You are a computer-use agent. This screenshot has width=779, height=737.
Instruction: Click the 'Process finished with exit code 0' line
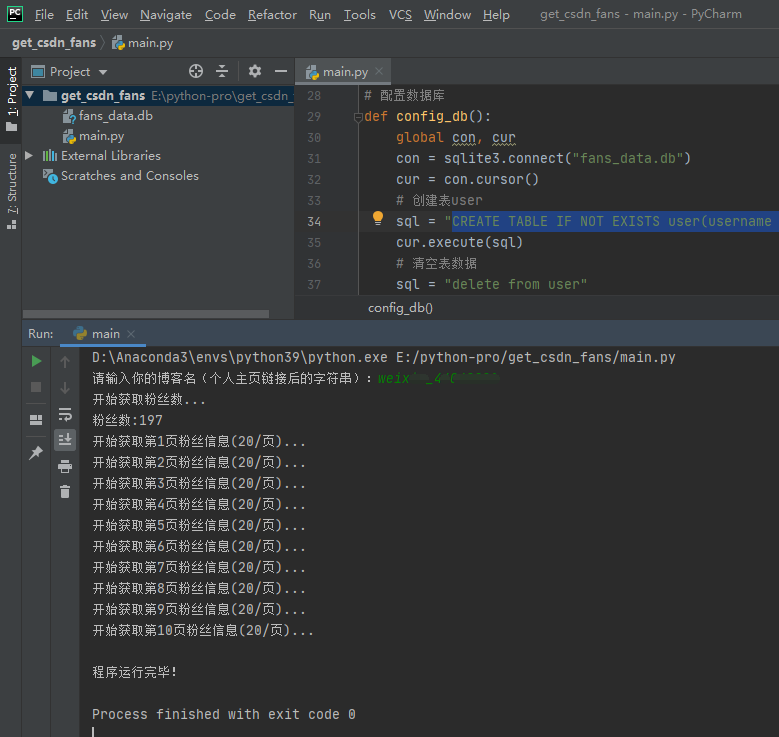coord(224,714)
